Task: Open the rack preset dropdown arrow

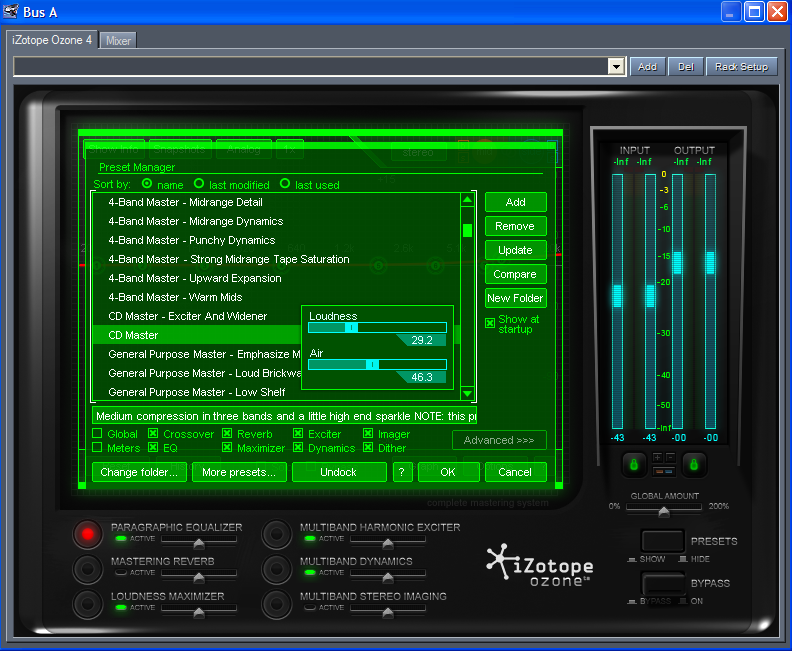Action: point(616,66)
